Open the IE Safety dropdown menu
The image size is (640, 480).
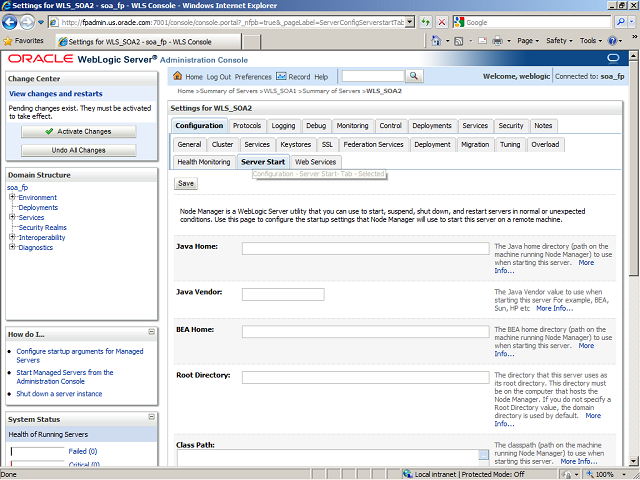tap(559, 41)
